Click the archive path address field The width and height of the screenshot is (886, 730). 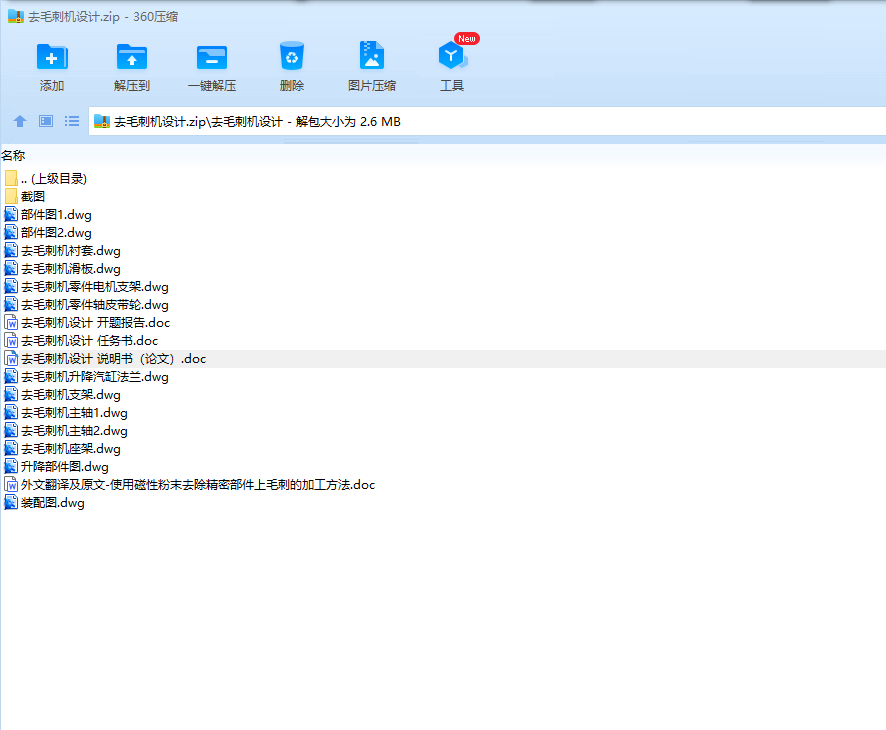tap(487, 121)
